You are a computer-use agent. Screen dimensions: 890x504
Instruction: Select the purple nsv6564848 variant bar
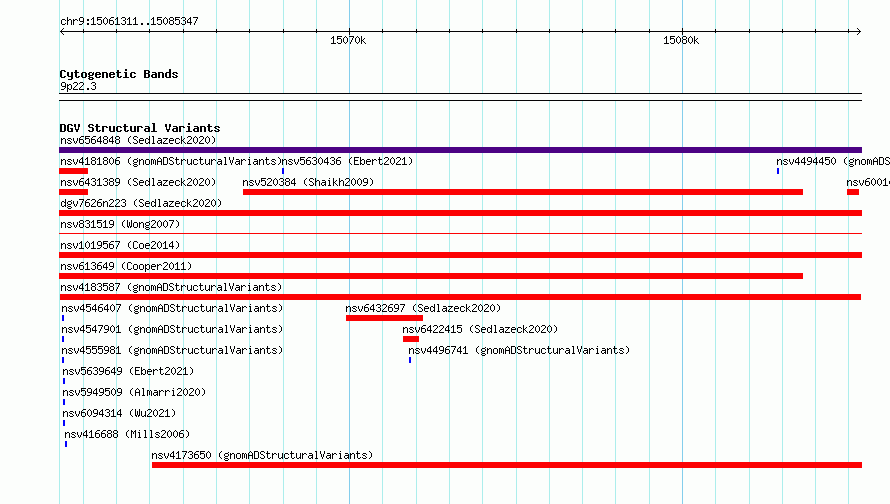tap(460, 150)
